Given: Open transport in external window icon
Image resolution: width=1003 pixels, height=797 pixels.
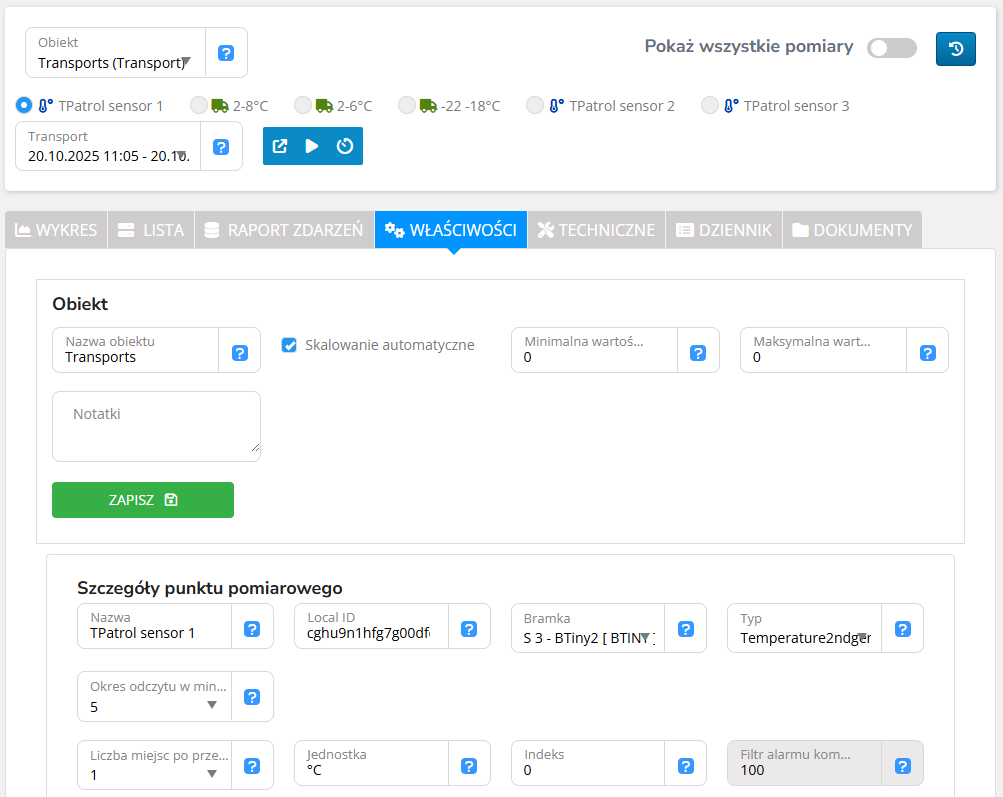Looking at the screenshot, I should [280, 146].
